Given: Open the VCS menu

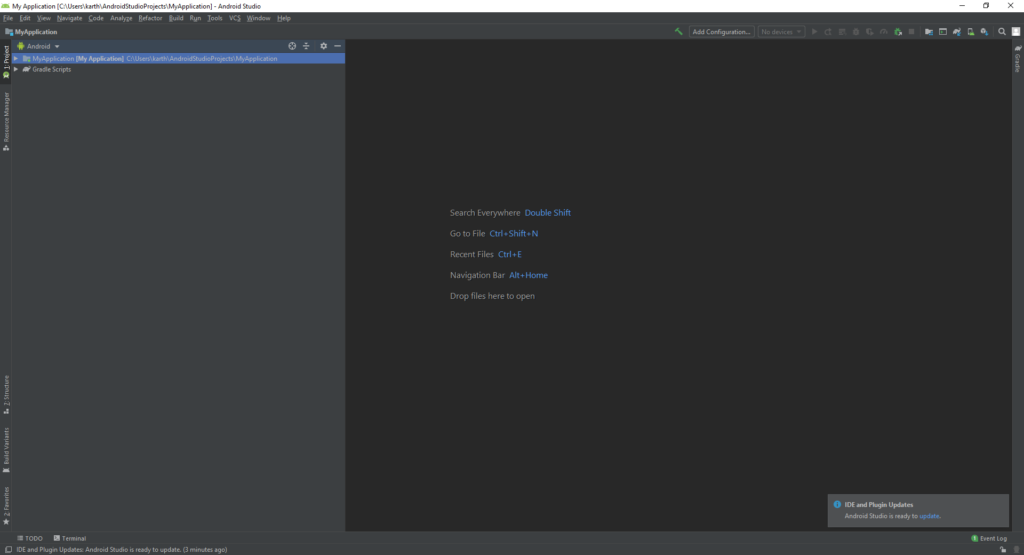Looking at the screenshot, I should click(234, 18).
